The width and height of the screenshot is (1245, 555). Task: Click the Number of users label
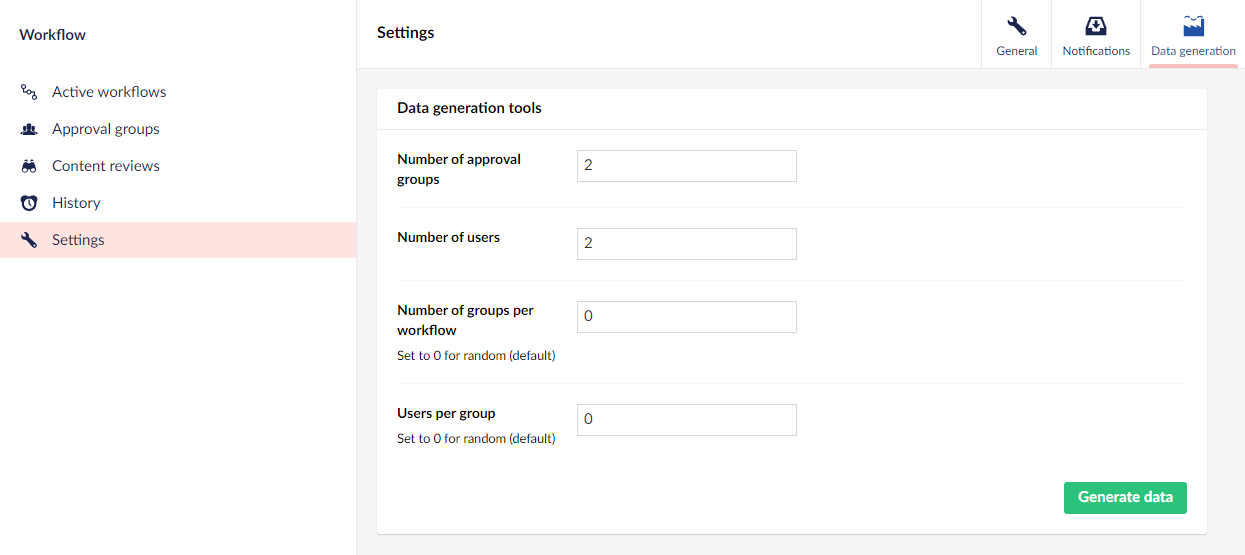(x=448, y=237)
